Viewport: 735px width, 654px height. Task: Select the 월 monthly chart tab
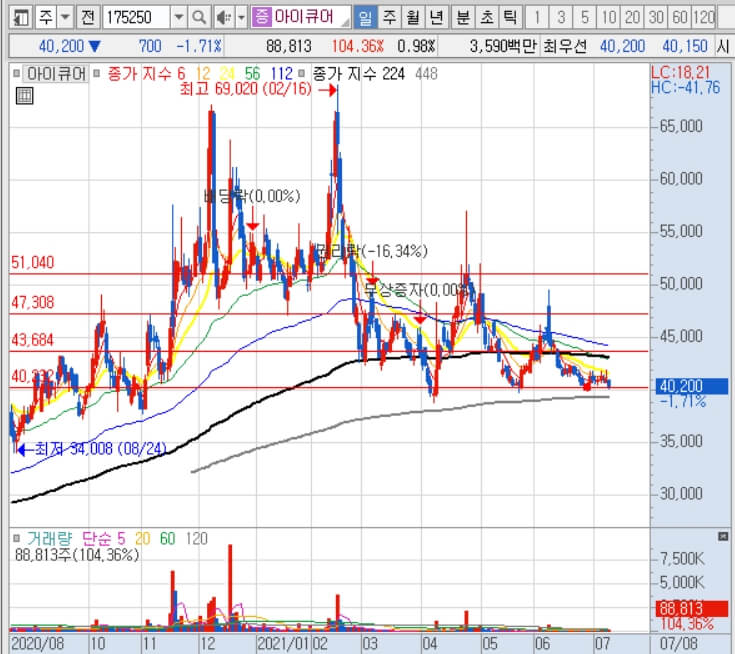[x=413, y=18]
